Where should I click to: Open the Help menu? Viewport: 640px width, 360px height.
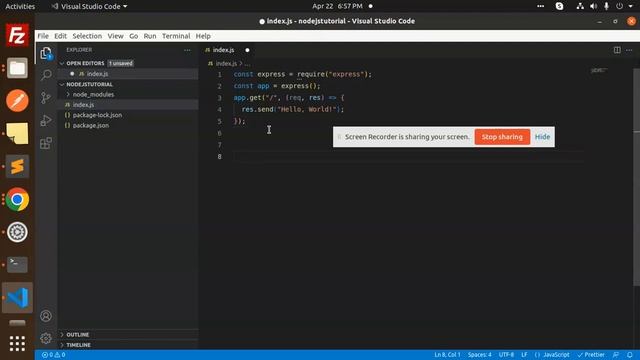(x=203, y=36)
